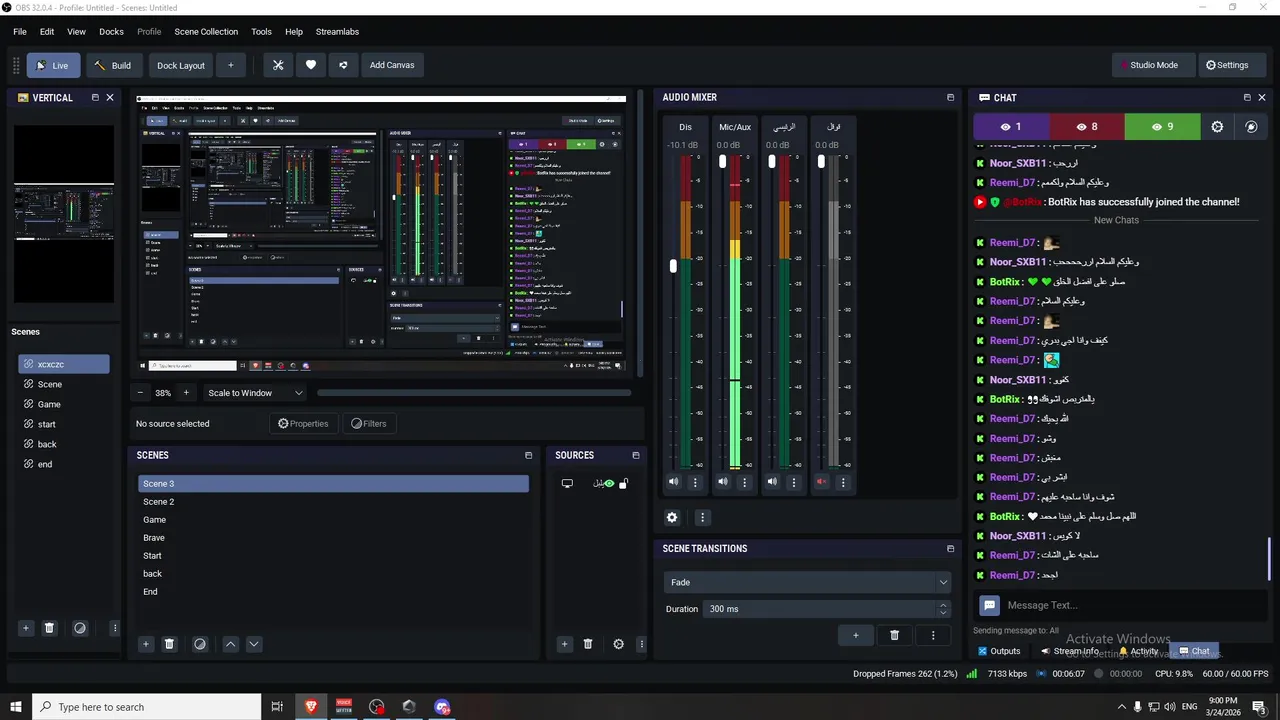This screenshot has width=1280, height=720.
Task: Open source properties gear in the Sources dock
Action: (618, 644)
